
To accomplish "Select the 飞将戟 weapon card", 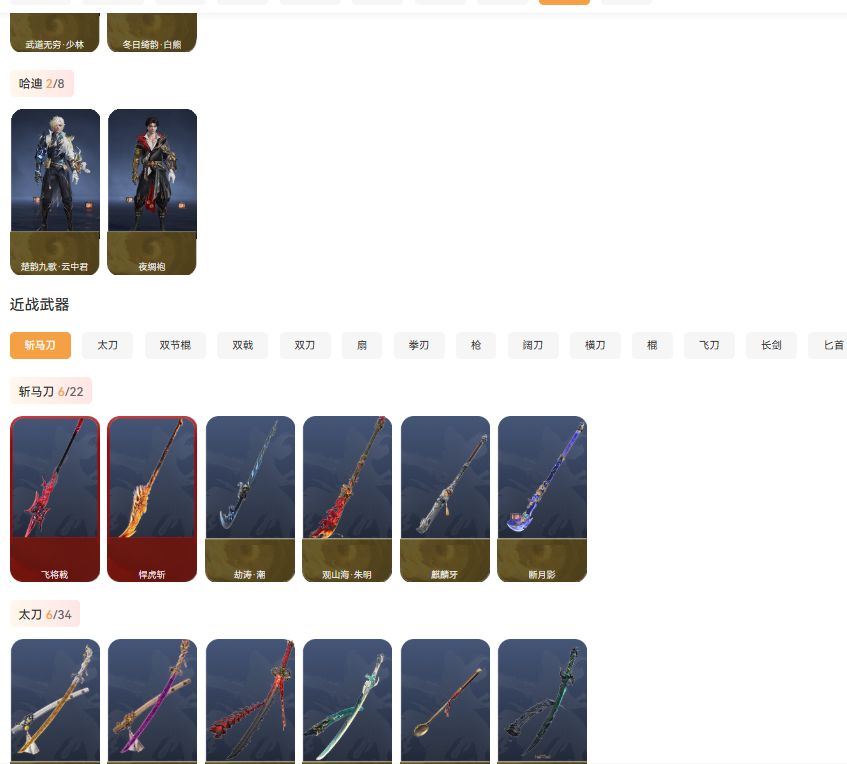I will [55, 499].
